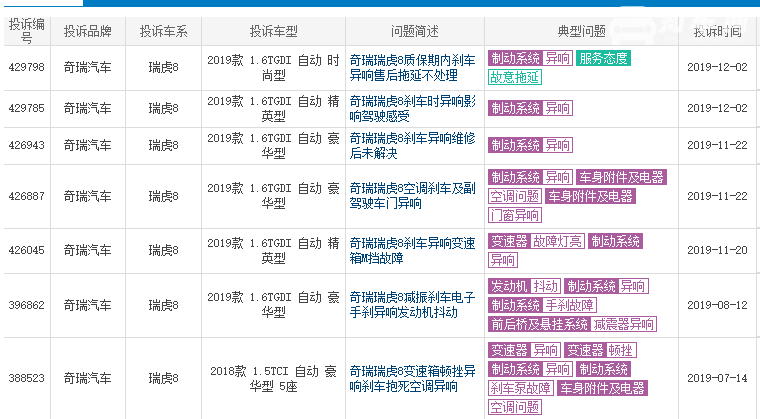Click the 故障灯亮 tag in row 426045
The image size is (760, 419).
click(557, 241)
